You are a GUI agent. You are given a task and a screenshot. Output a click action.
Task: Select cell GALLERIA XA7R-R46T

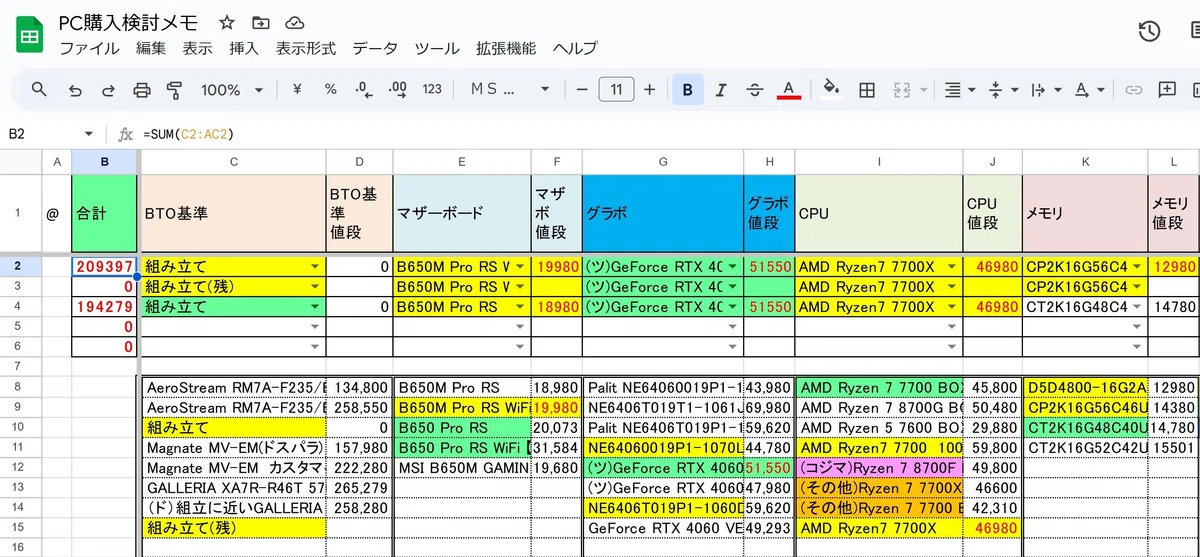tap(233, 489)
